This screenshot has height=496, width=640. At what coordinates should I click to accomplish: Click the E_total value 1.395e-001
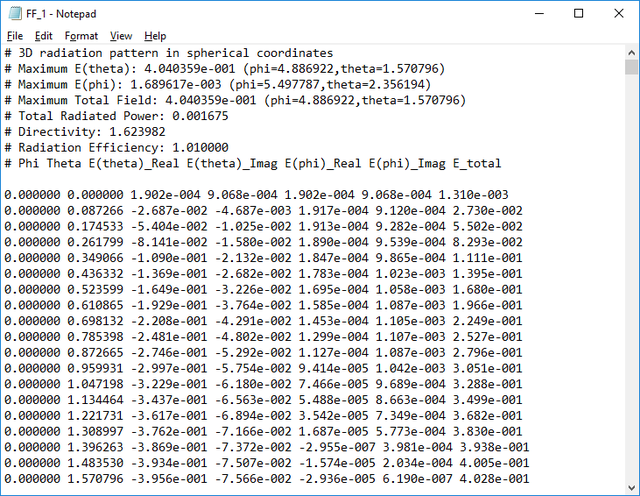click(x=487, y=274)
